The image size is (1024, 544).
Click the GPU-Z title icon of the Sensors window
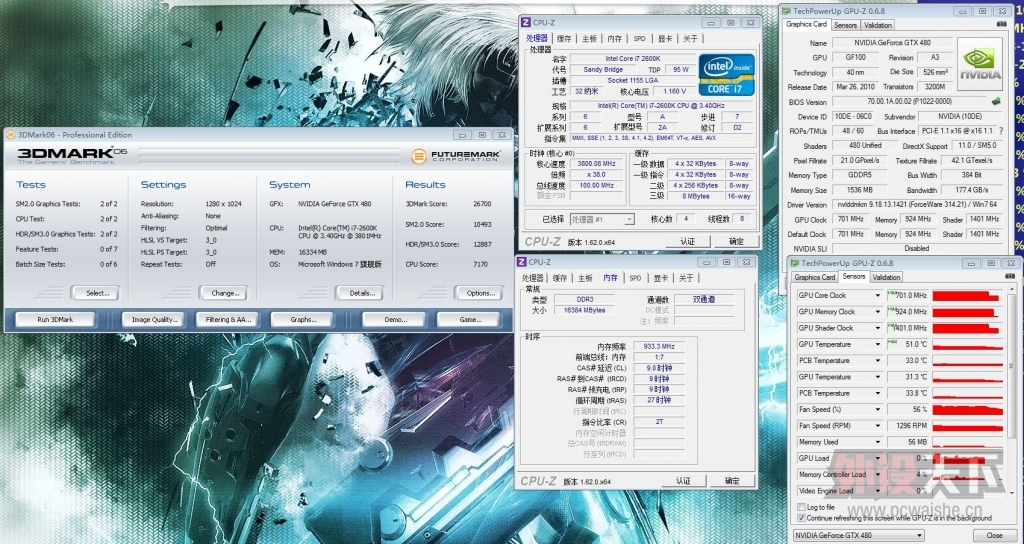tap(795, 263)
